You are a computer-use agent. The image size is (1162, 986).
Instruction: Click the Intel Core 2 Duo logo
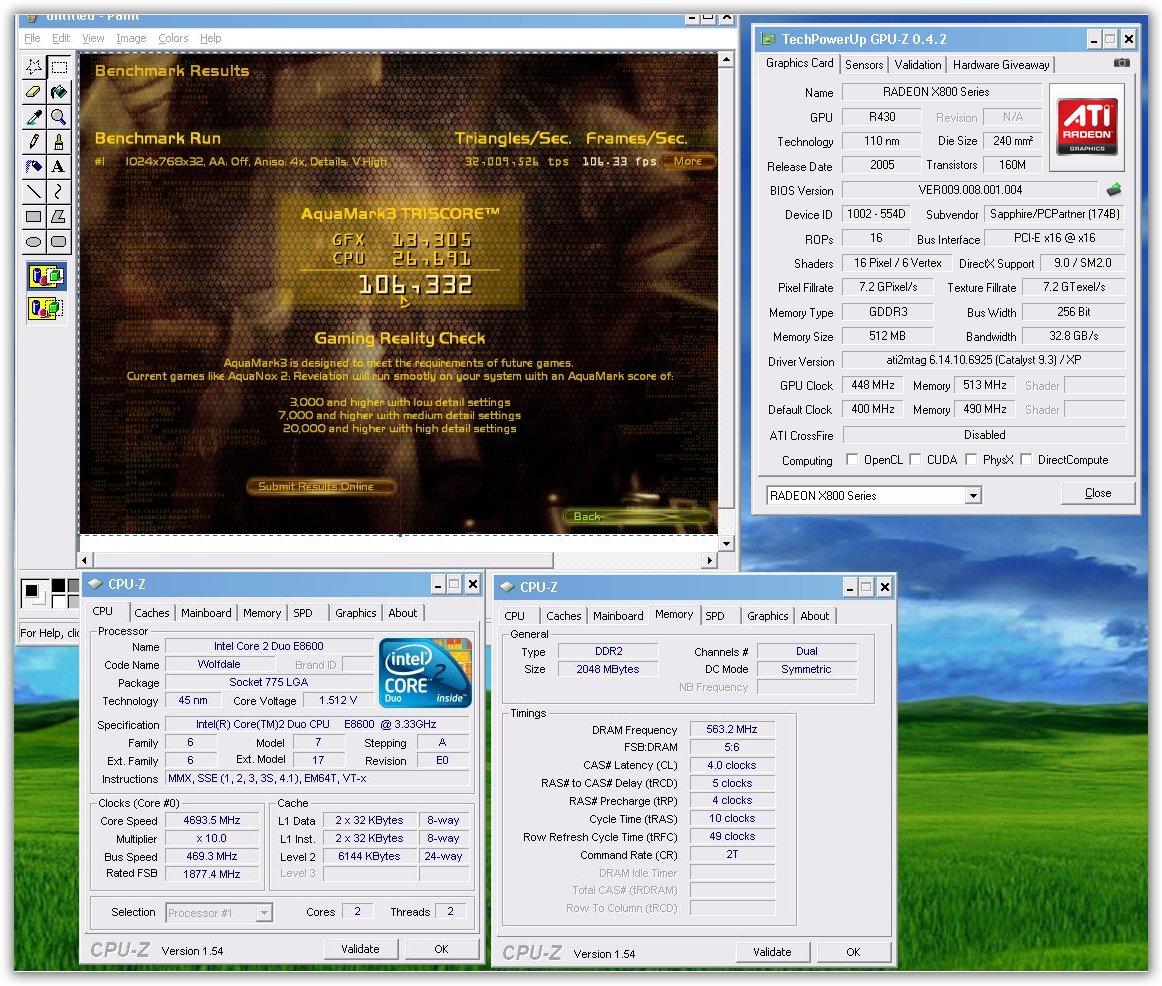pyautogui.click(x=425, y=673)
